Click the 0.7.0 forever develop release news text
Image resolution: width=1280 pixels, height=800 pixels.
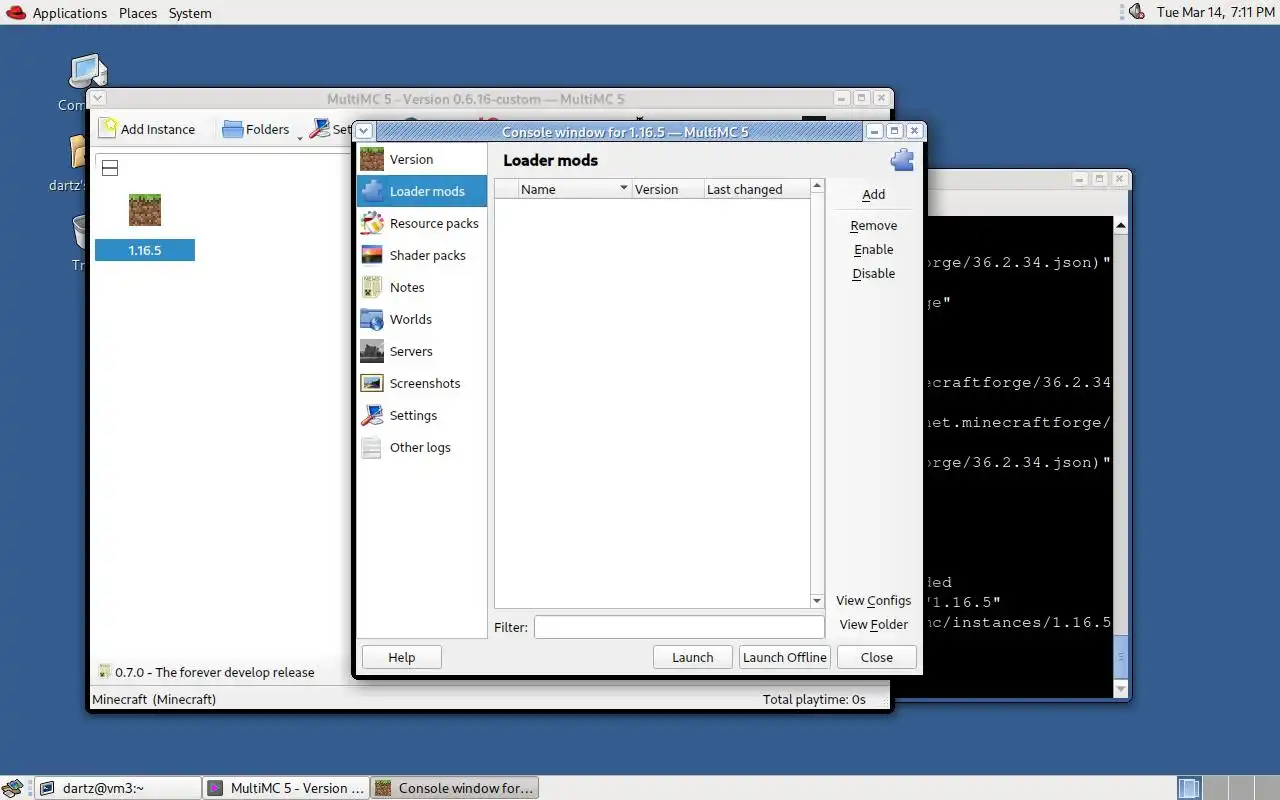[x=214, y=672]
